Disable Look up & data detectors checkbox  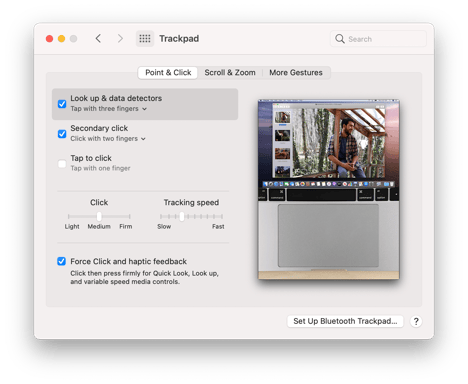pyautogui.click(x=62, y=104)
